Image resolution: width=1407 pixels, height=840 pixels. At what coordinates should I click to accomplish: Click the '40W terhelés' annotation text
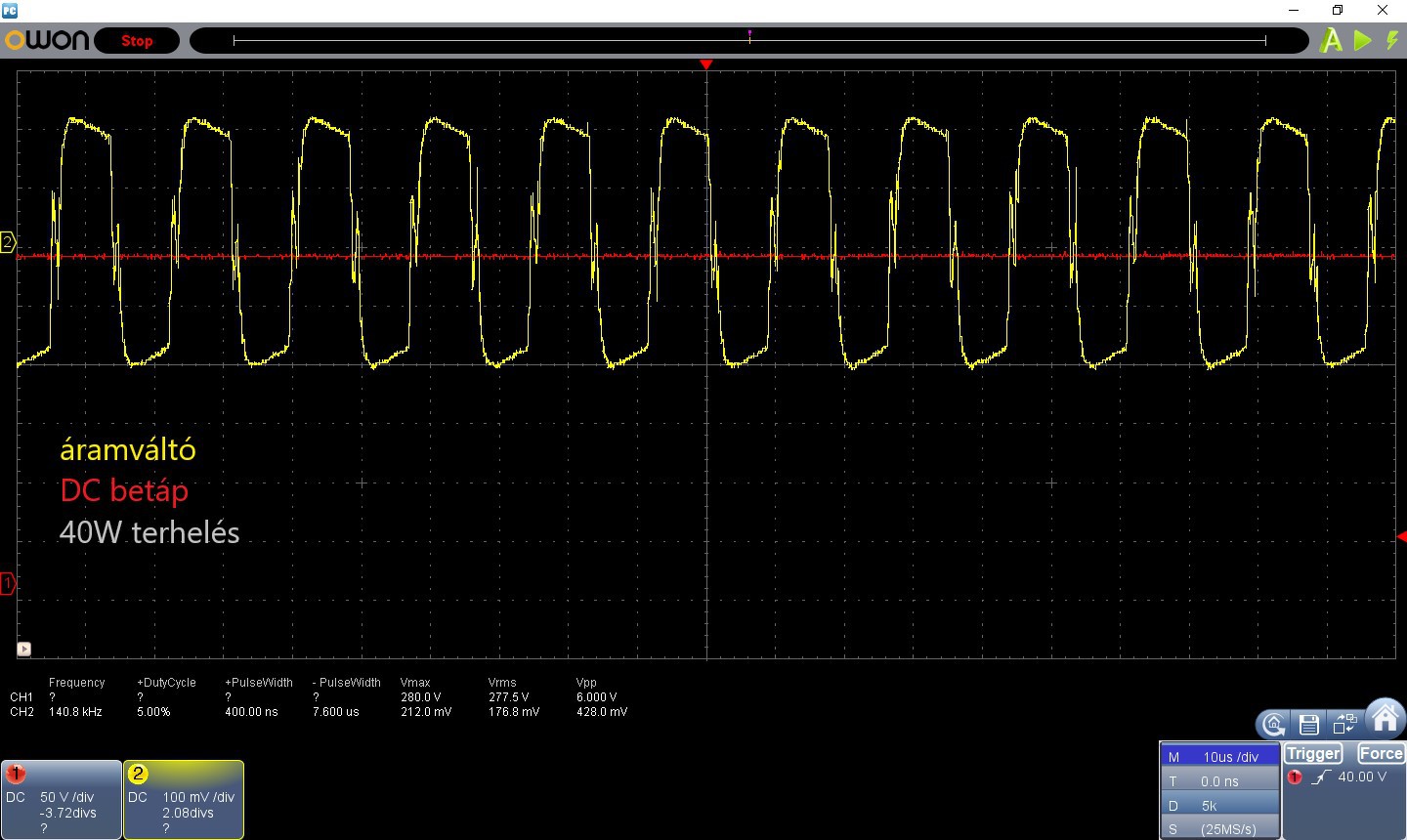149,532
